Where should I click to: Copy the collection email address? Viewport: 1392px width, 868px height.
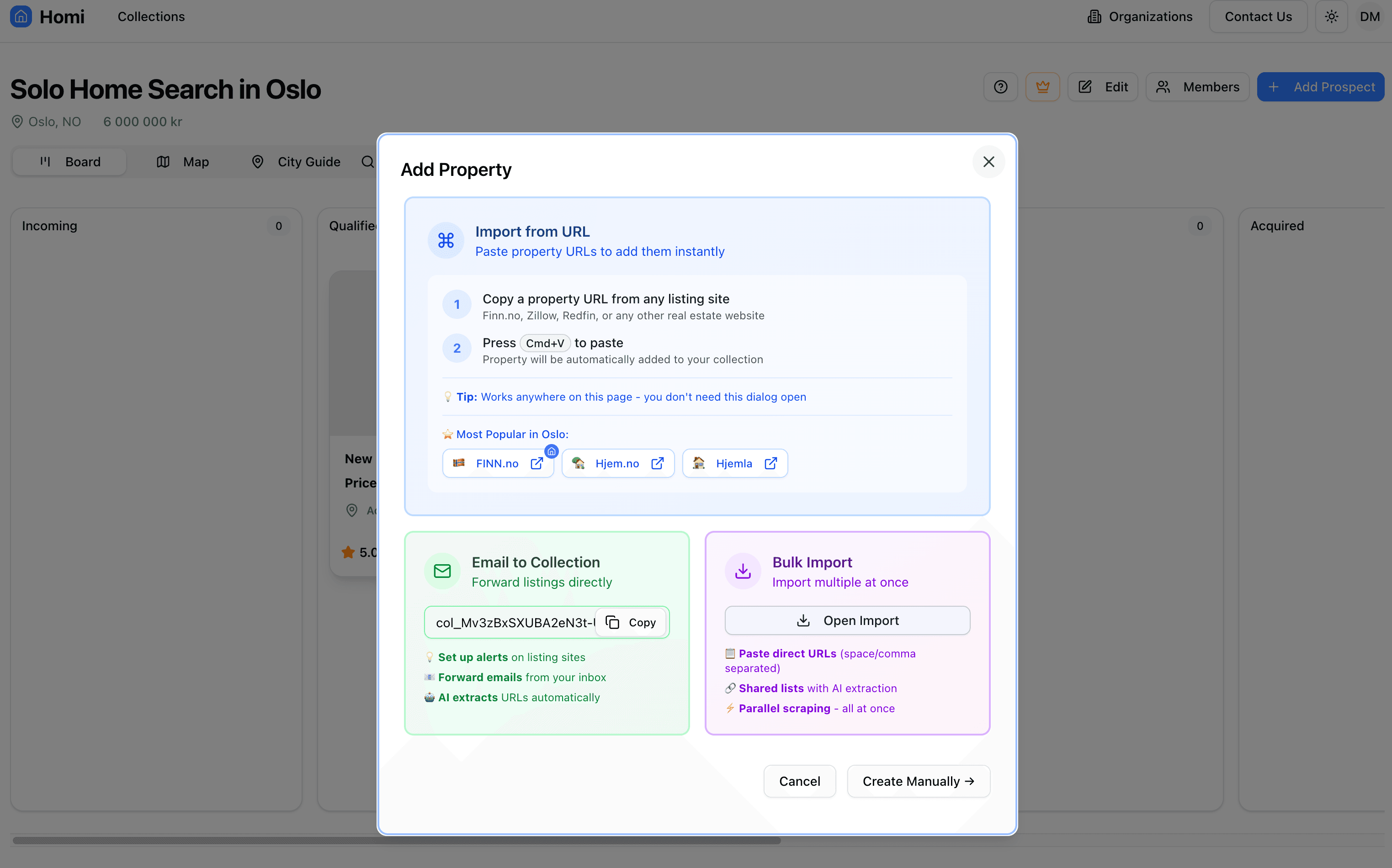(x=631, y=622)
